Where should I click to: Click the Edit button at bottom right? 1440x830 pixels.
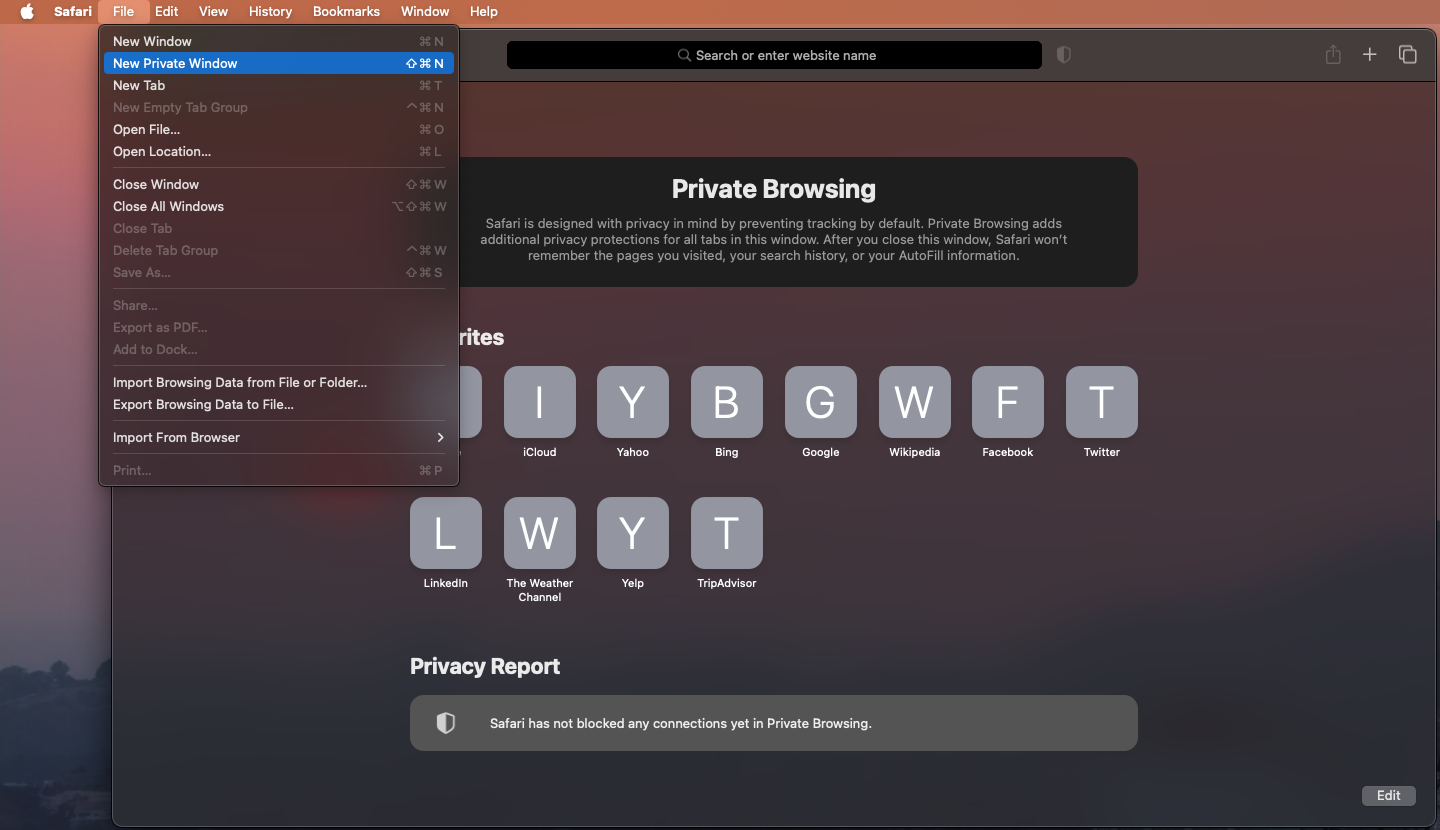click(x=1388, y=796)
